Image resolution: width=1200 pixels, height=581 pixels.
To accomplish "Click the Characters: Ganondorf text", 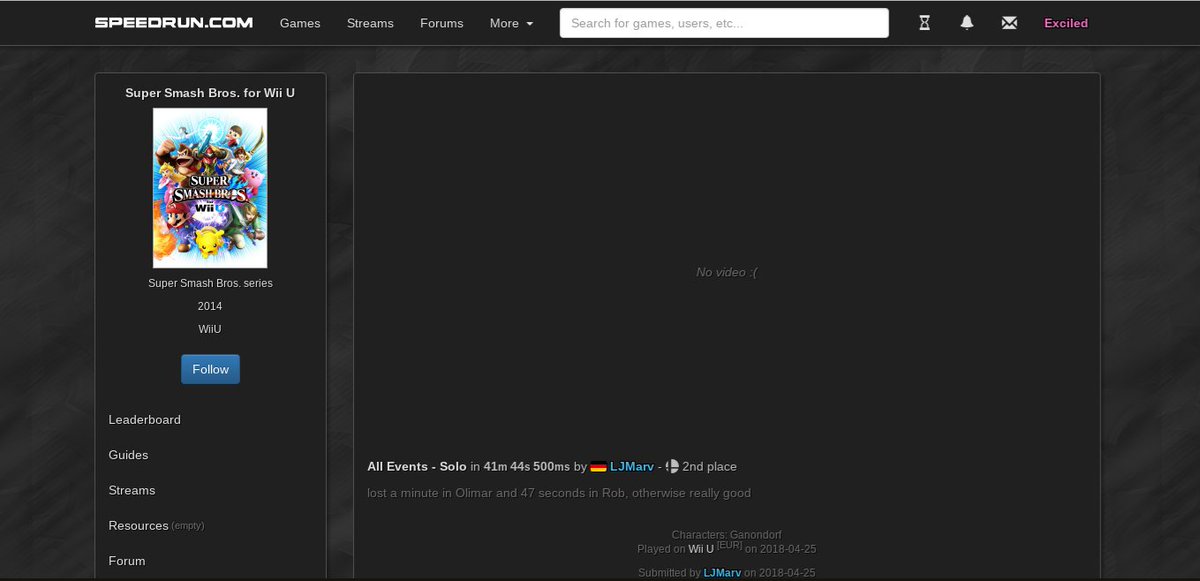I will [x=727, y=536].
